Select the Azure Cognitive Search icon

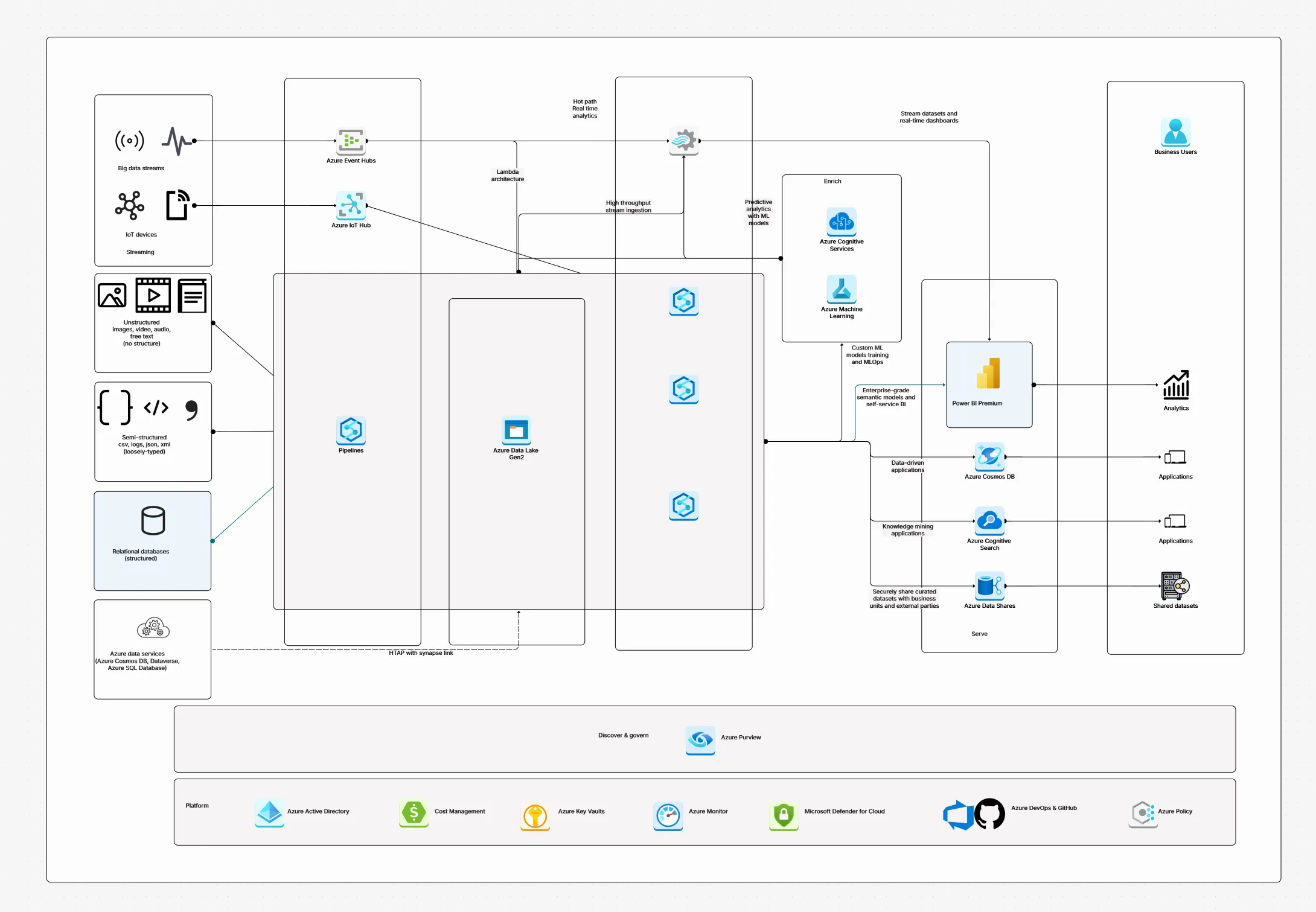pyautogui.click(x=989, y=521)
